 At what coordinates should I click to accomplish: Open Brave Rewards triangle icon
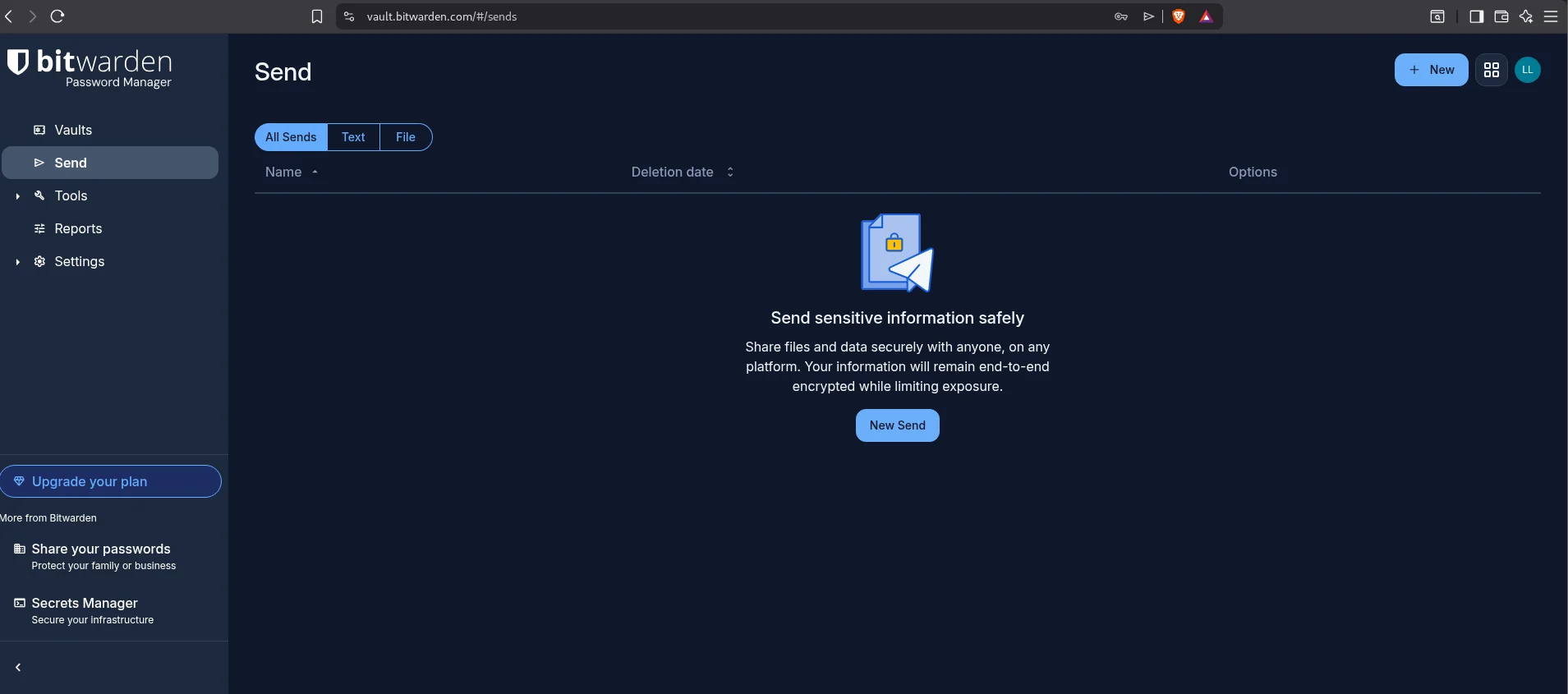click(1206, 16)
